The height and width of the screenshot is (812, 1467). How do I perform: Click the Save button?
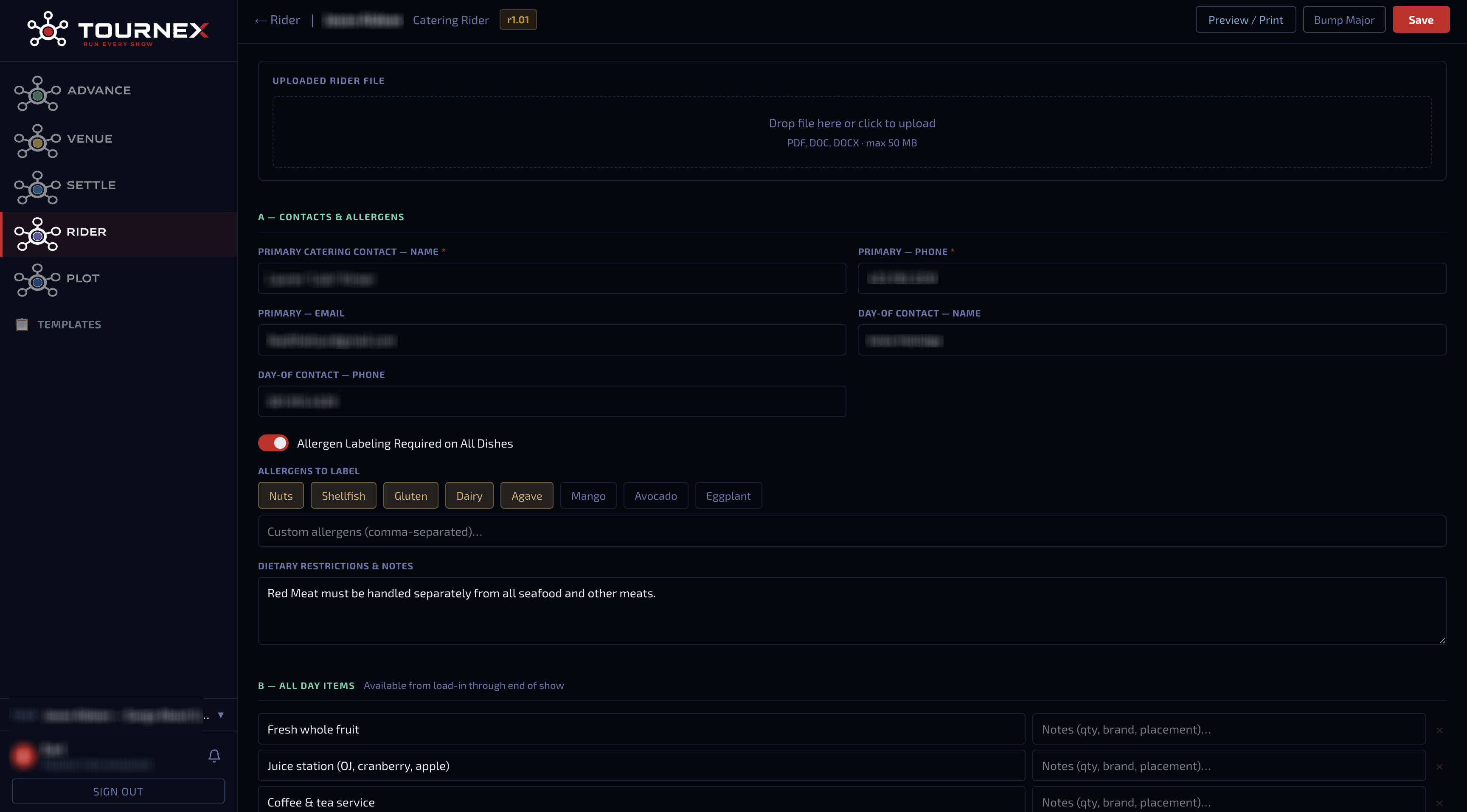point(1421,20)
